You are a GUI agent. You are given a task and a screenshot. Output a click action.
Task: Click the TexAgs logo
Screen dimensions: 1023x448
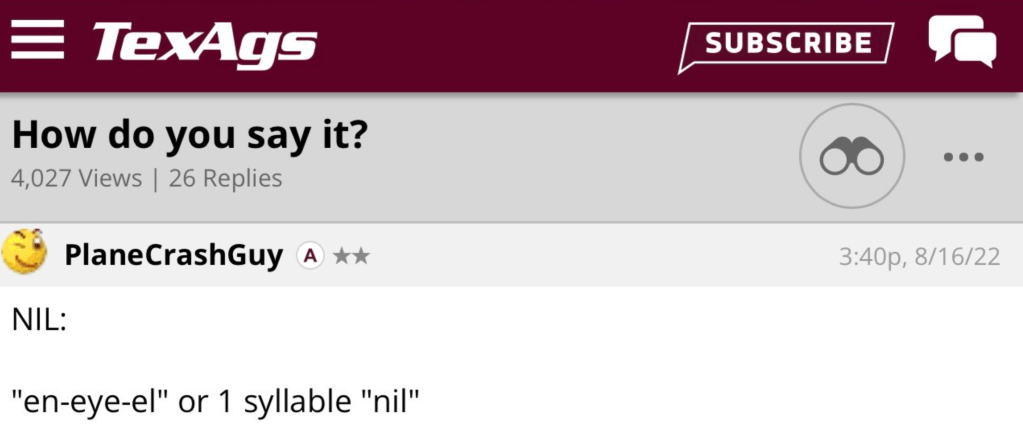pos(204,43)
